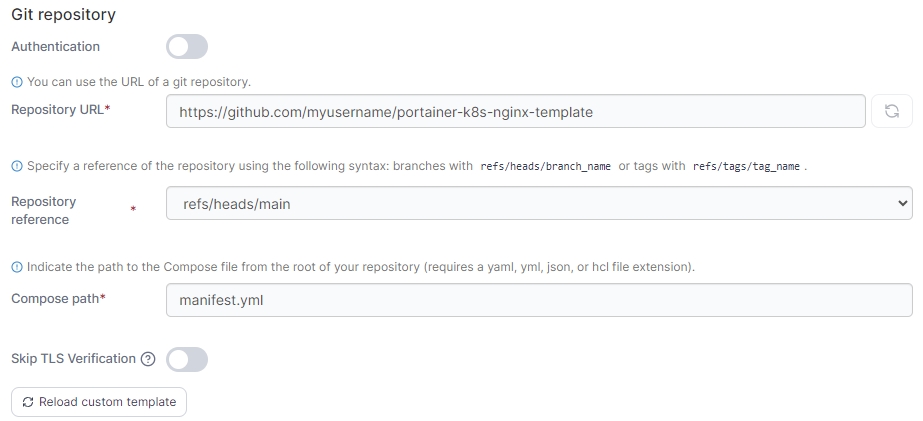Focus the Repository URL input field

coord(515,112)
